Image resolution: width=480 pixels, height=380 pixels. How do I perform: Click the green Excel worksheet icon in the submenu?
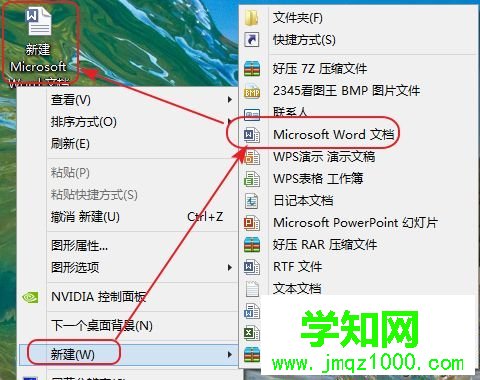tap(252, 333)
